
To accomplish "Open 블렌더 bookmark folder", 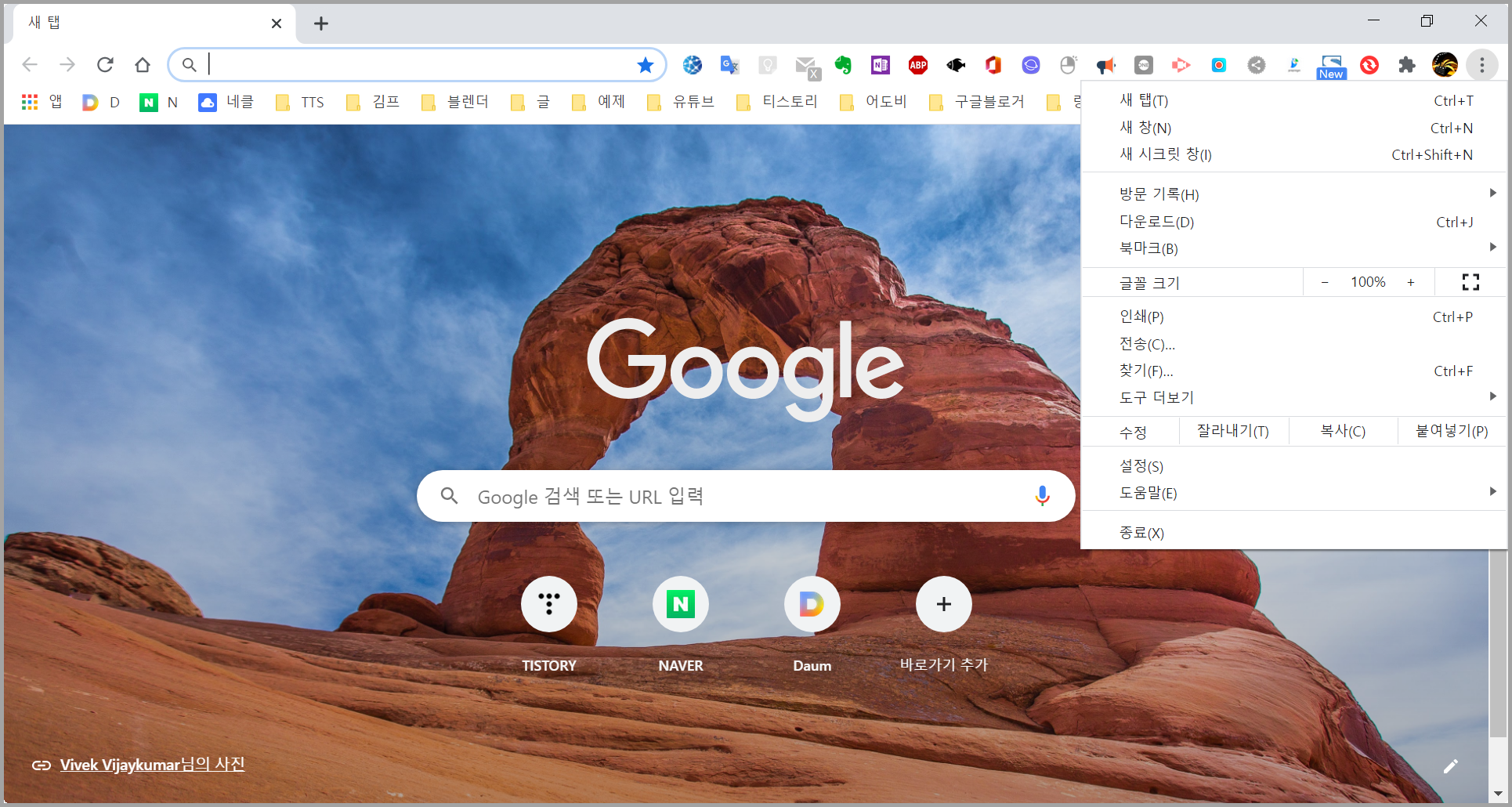I will coord(455,102).
